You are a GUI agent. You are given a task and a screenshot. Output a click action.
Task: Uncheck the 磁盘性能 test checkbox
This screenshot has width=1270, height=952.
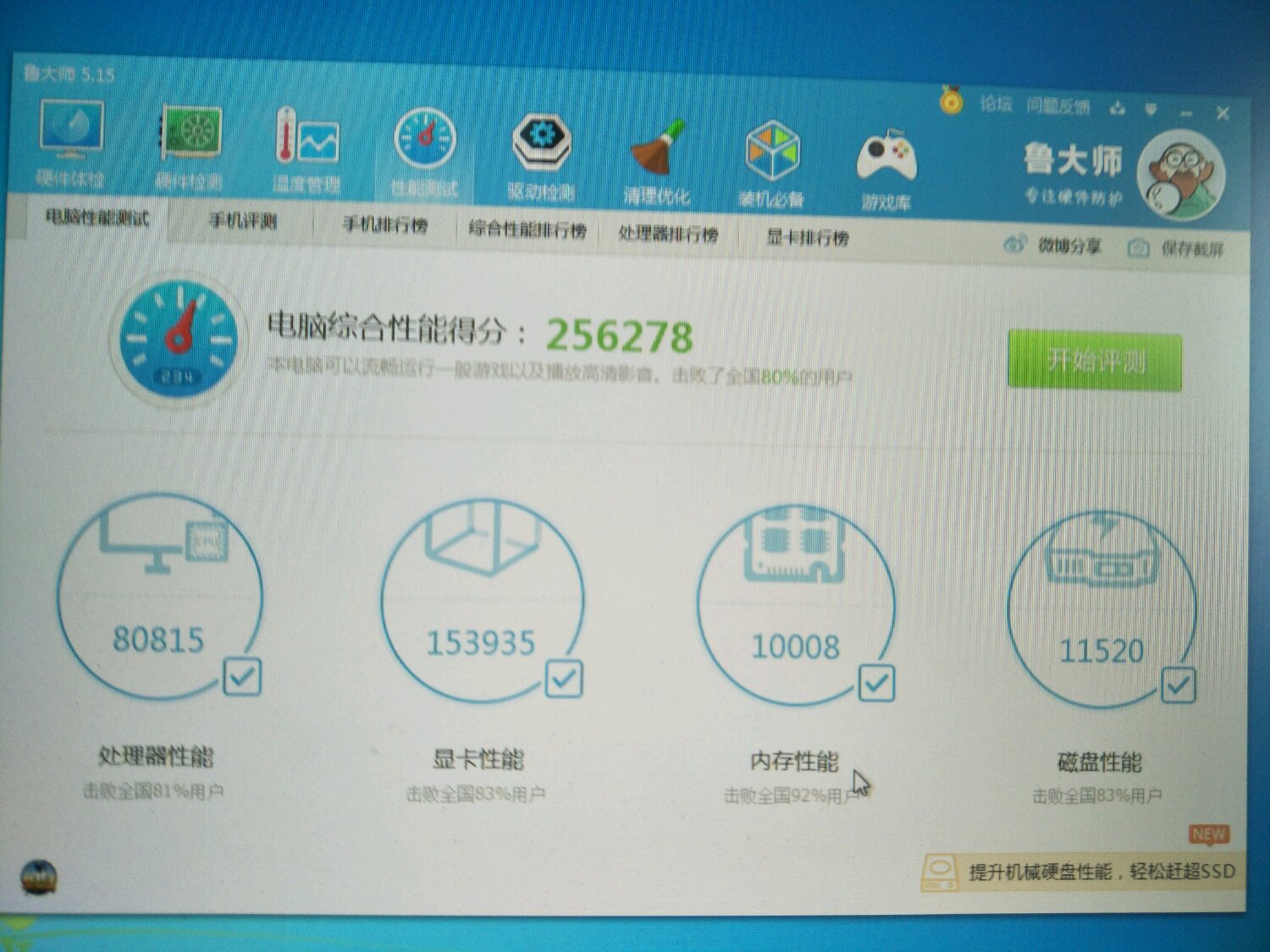(1179, 685)
